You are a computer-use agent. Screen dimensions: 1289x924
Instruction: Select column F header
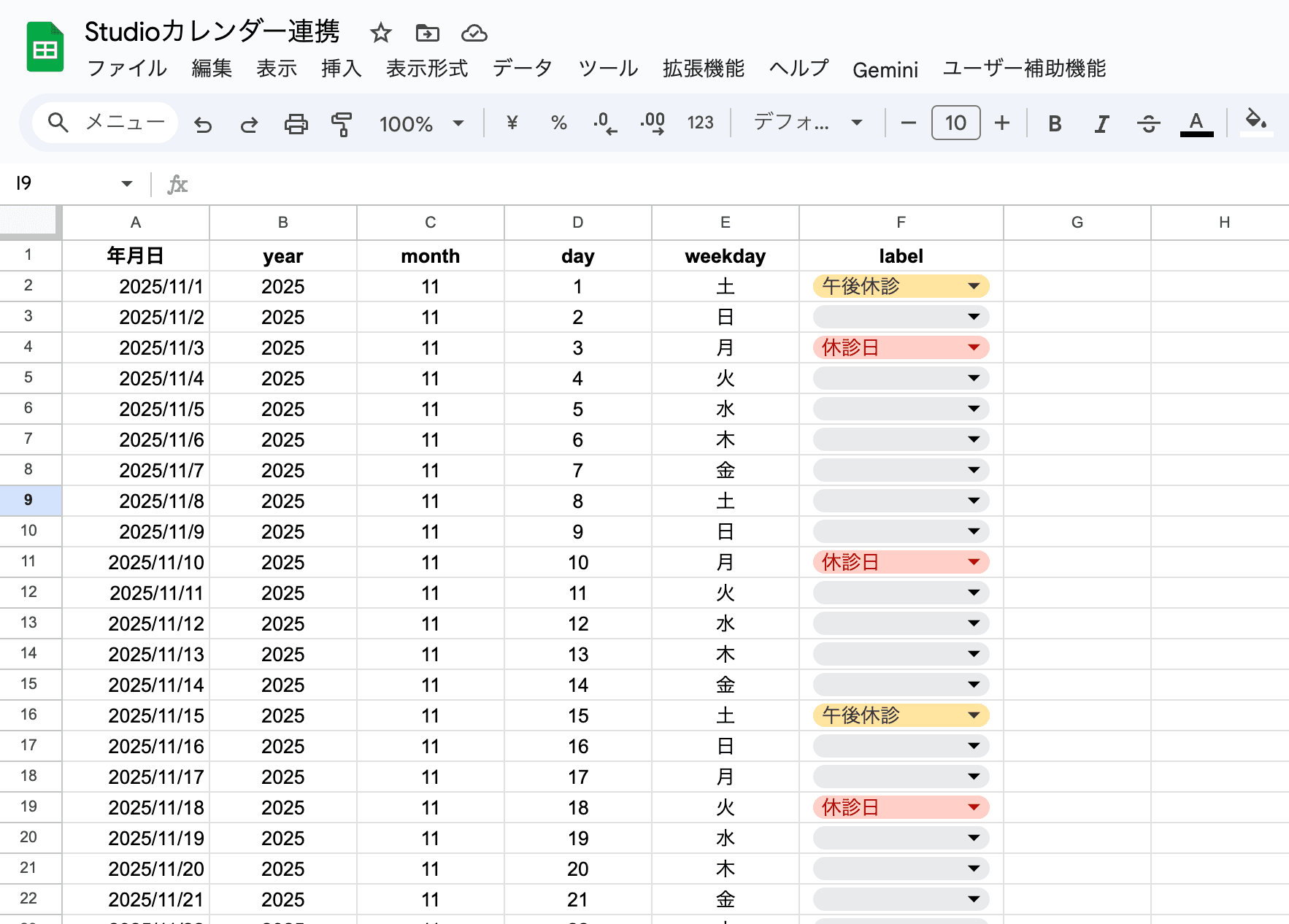(x=901, y=223)
